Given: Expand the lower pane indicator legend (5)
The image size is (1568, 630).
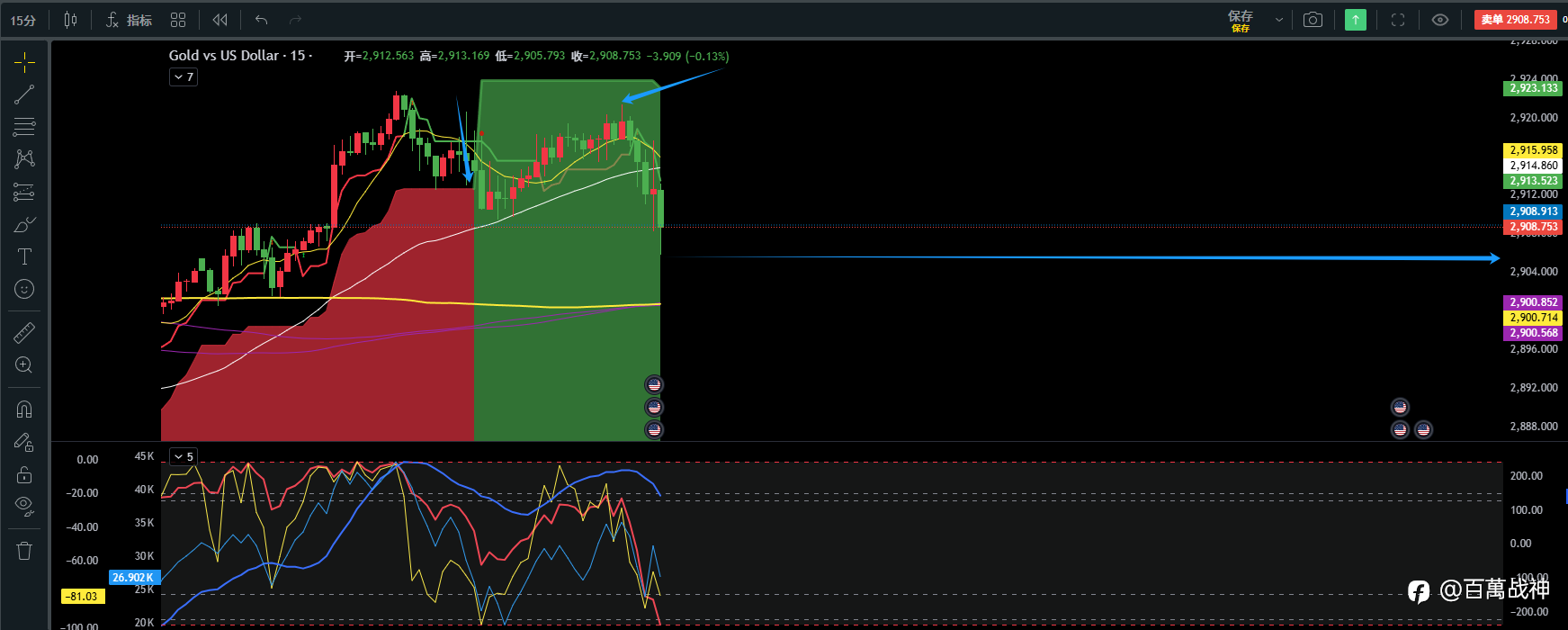Looking at the screenshot, I should (x=183, y=456).
